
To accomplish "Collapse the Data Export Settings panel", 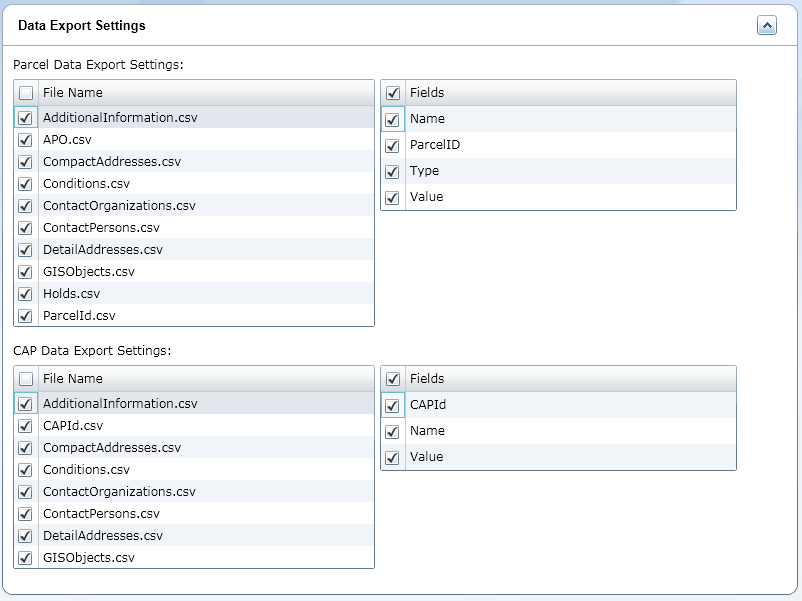I will [x=767, y=26].
